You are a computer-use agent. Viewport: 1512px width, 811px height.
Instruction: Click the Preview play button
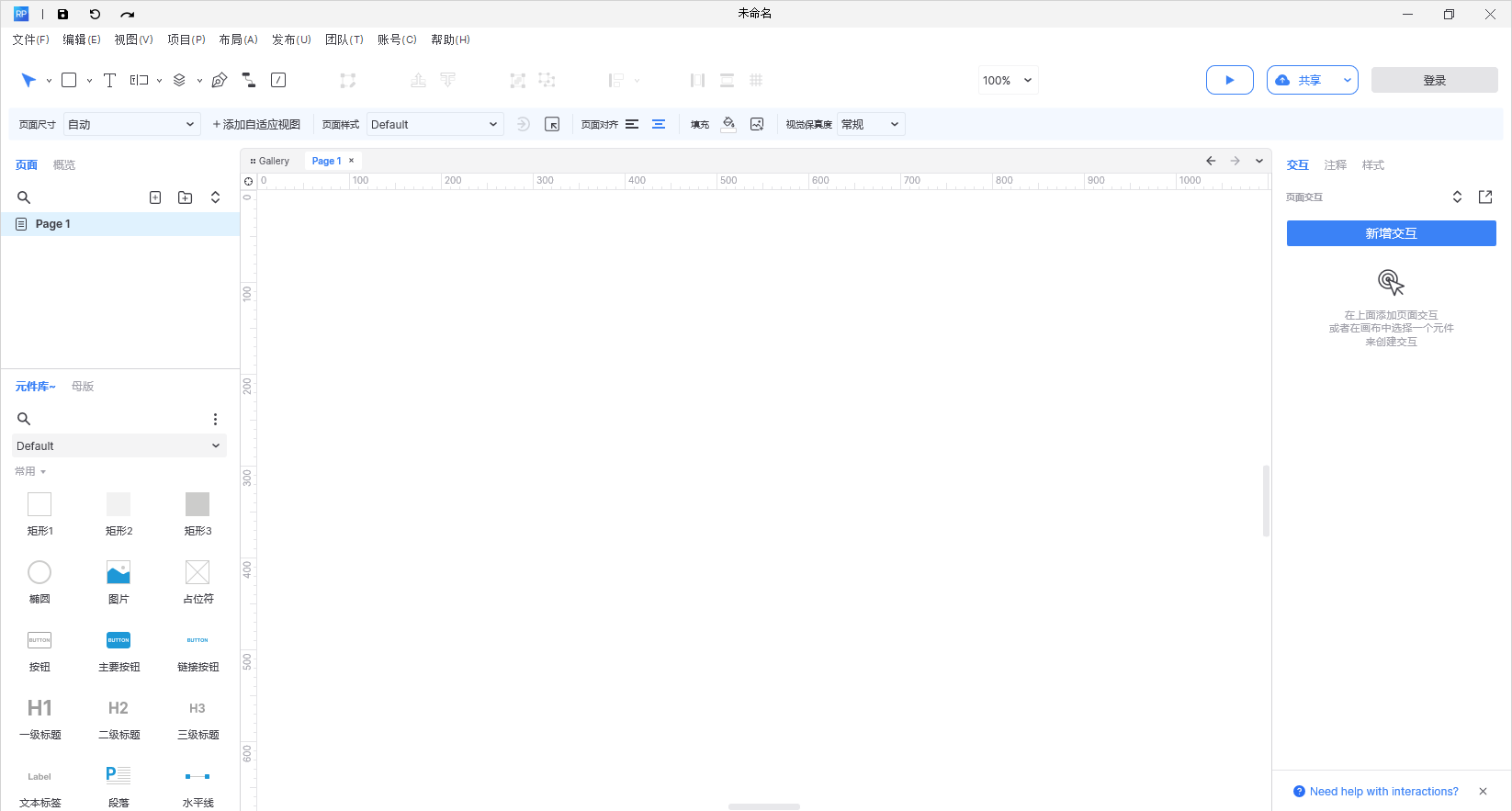1229,80
